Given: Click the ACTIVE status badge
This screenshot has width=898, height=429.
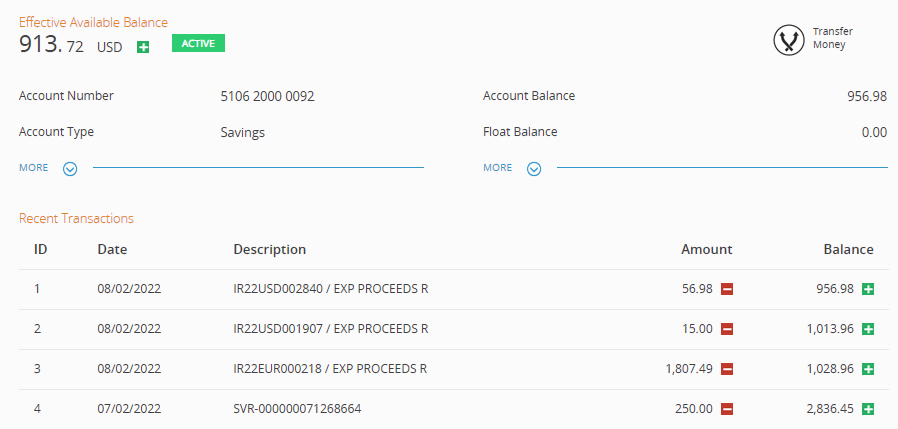Looking at the screenshot, I should pos(198,43).
